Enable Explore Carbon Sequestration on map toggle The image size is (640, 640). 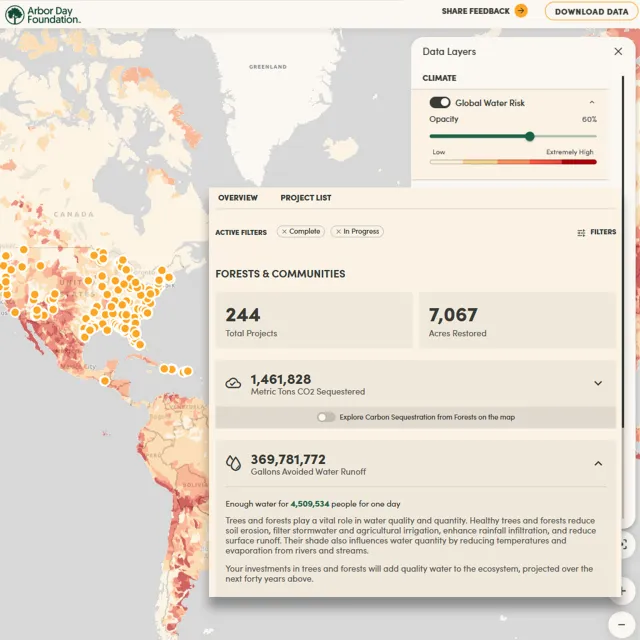326,417
